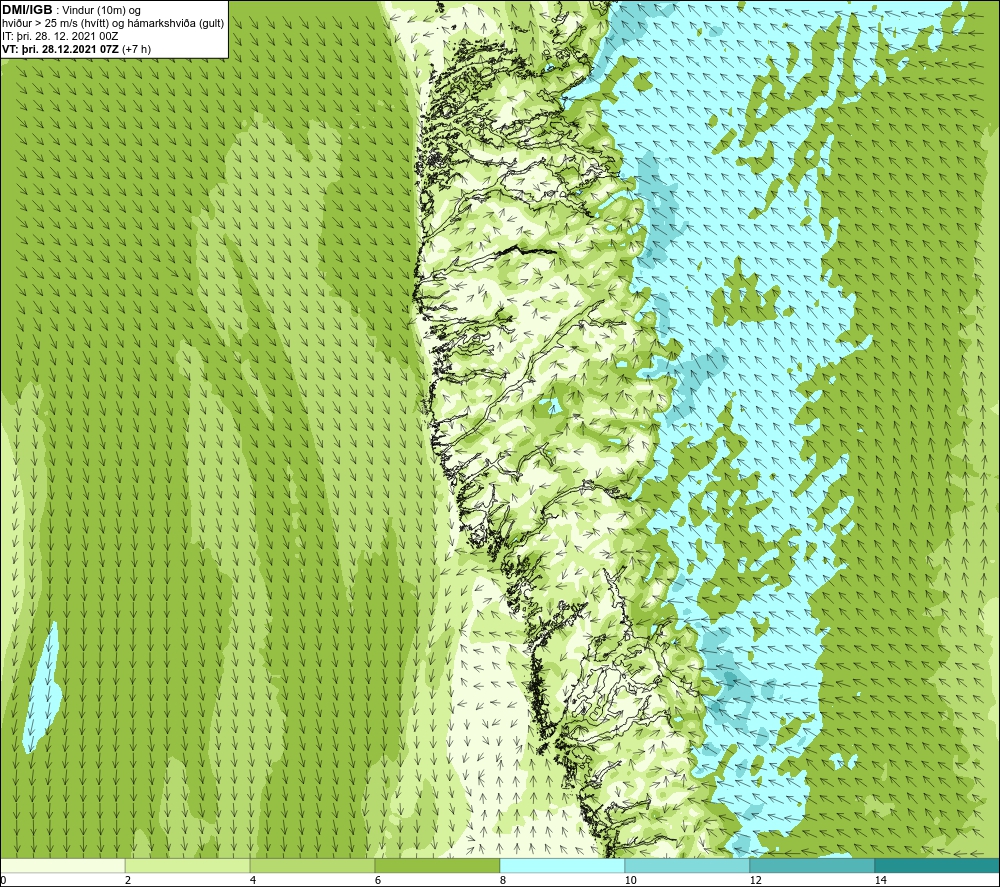The height and width of the screenshot is (887, 1000).
Task: Click the DMI/IGB title text
Action: pyautogui.click(x=27, y=10)
